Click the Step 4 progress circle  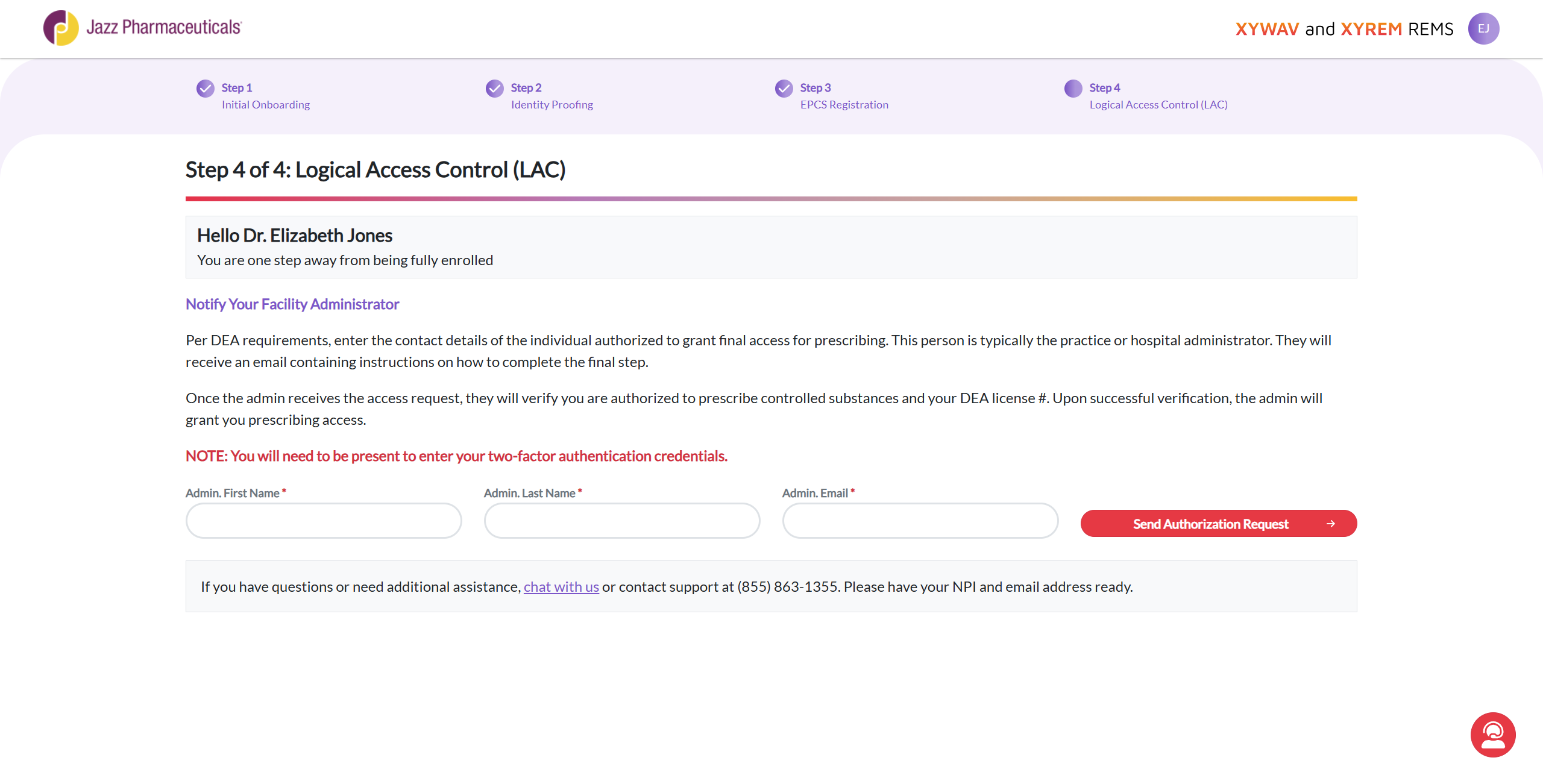1073,89
